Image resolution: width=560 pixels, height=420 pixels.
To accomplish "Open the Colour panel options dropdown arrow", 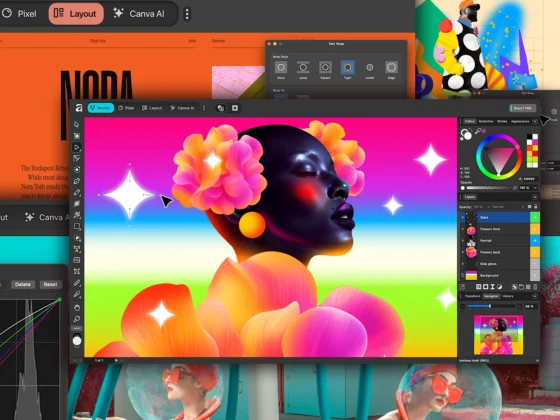I will [535, 121].
